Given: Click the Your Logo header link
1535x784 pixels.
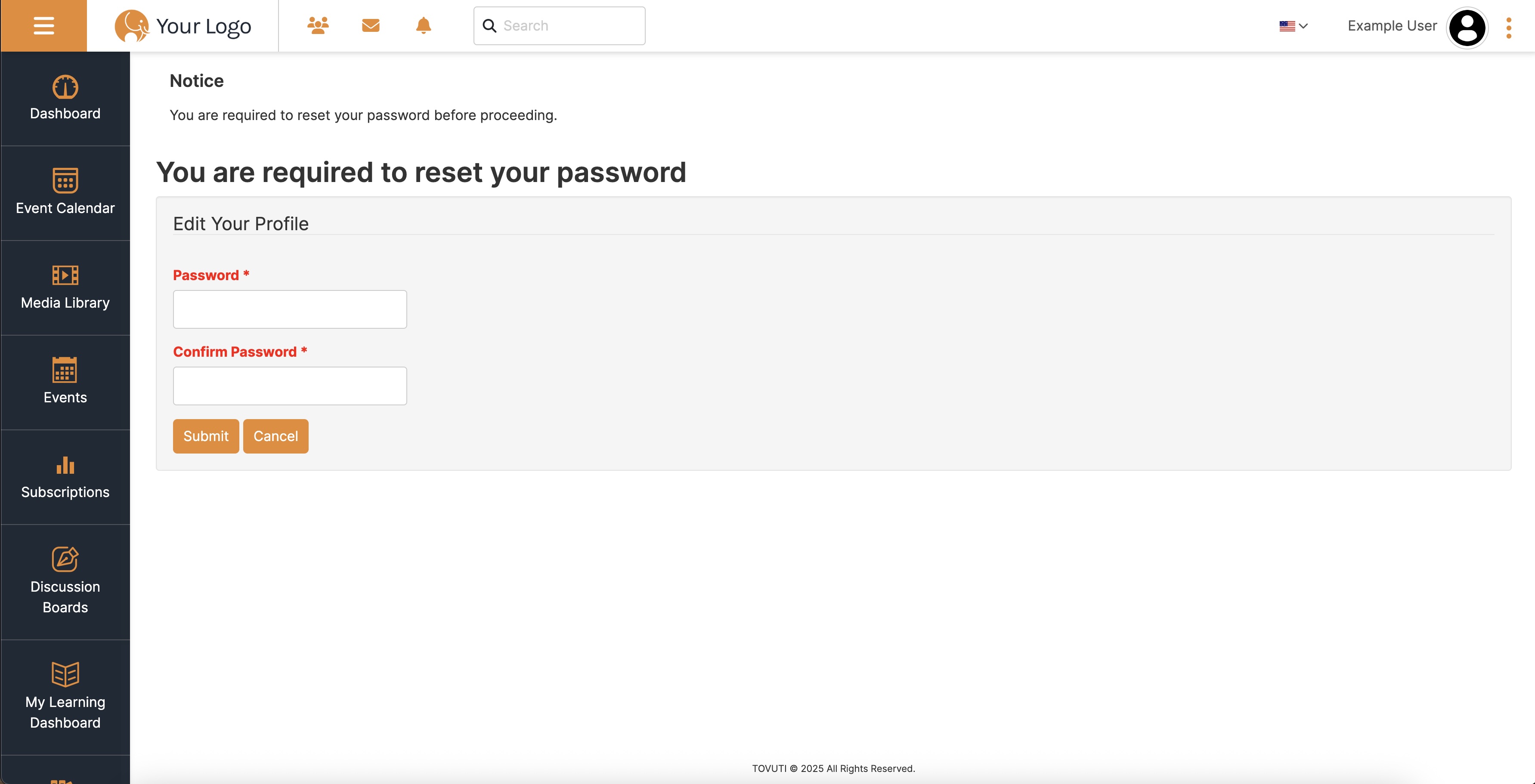Looking at the screenshot, I should point(183,26).
